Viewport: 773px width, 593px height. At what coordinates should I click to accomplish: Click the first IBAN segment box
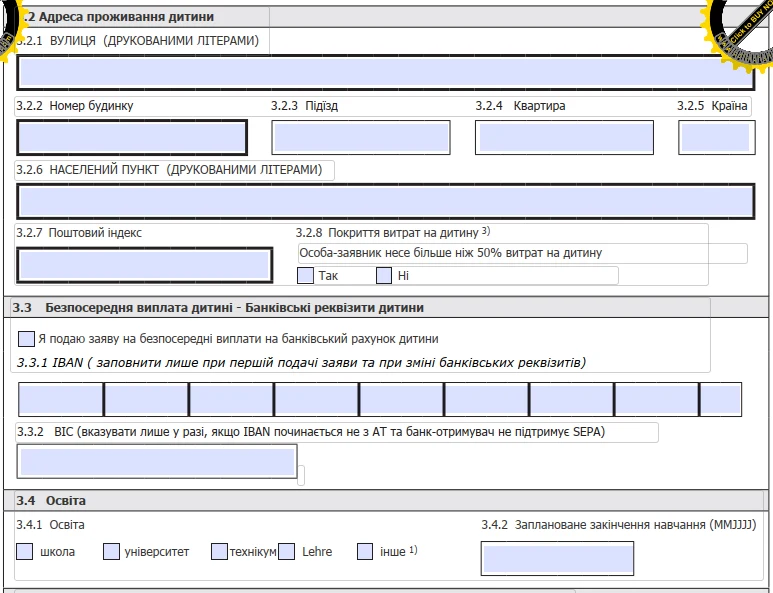(61, 399)
